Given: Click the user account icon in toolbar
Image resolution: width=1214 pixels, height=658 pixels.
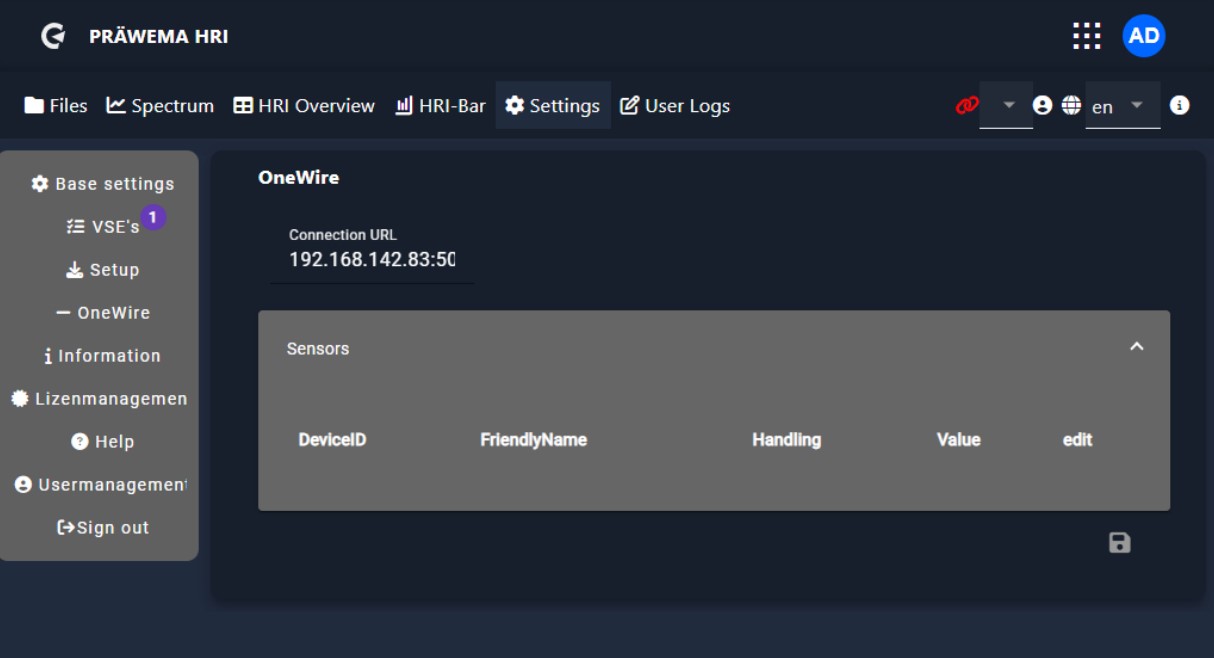Looking at the screenshot, I should pyautogui.click(x=1042, y=105).
